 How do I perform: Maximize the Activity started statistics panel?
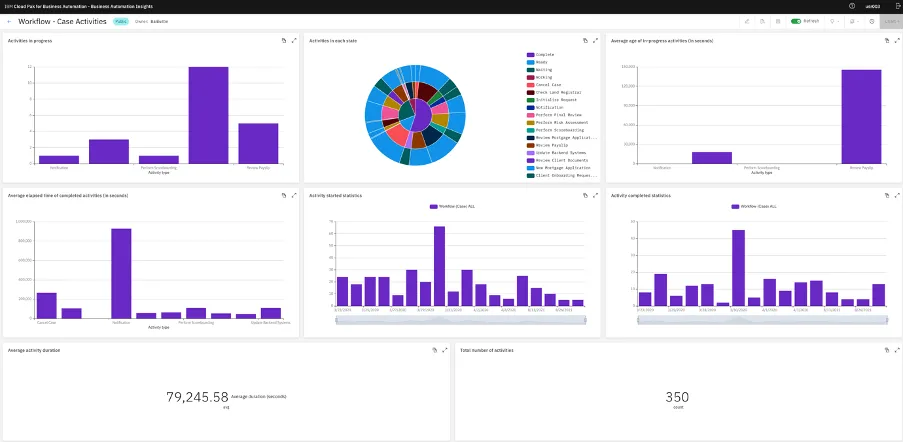click(x=596, y=195)
